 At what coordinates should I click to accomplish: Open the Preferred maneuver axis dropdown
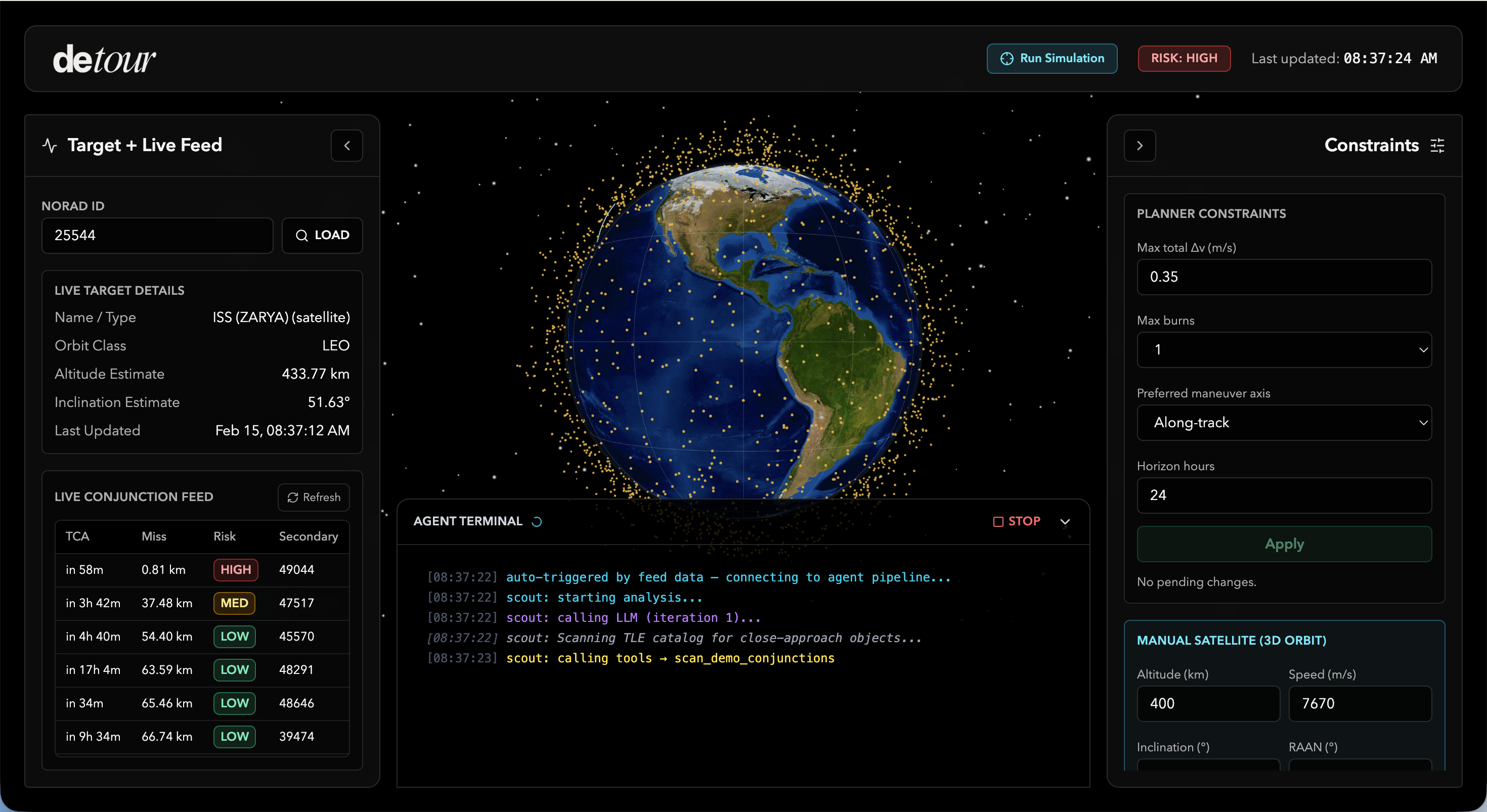coord(1284,423)
